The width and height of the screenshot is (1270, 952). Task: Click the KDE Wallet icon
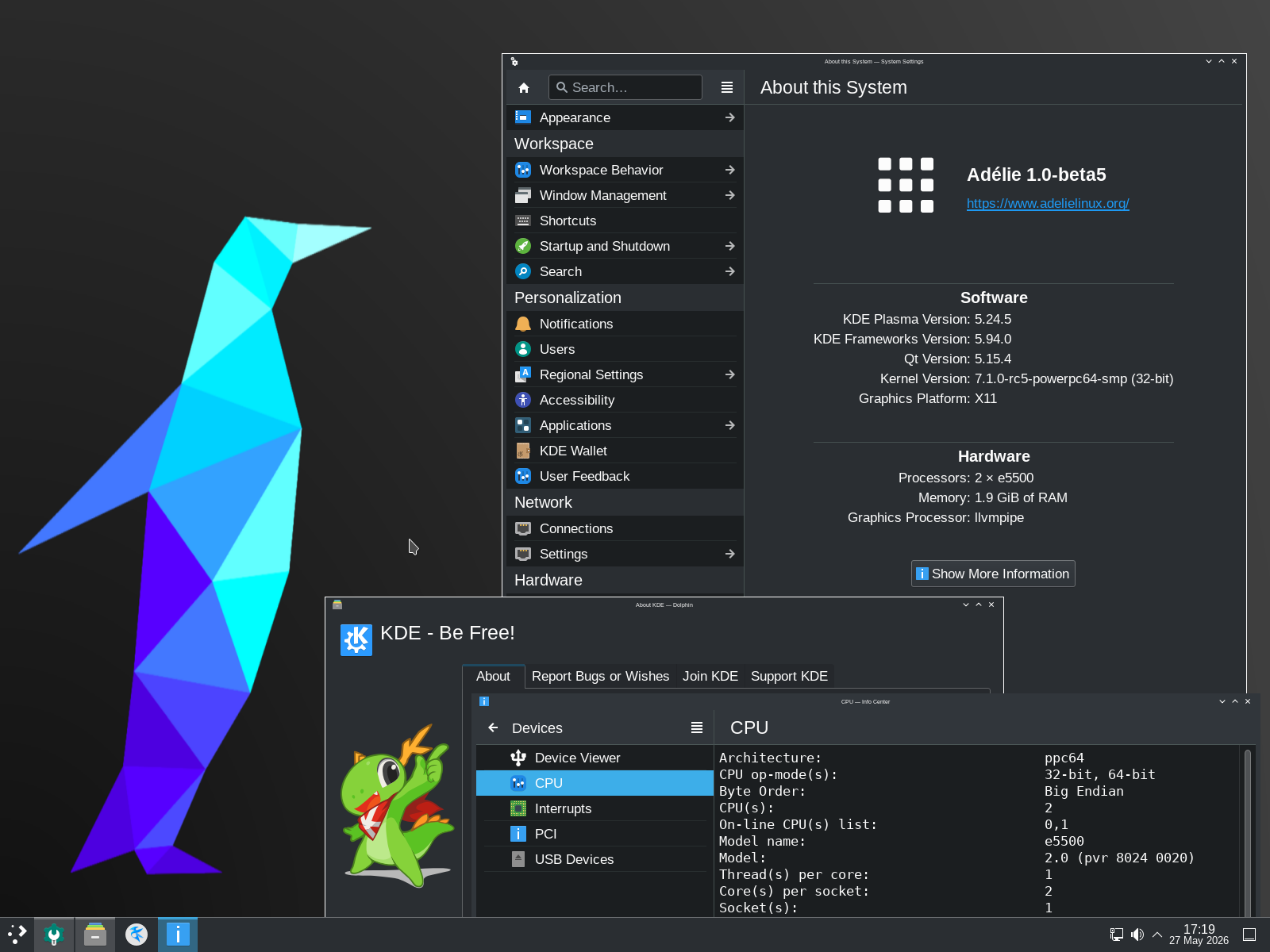523,451
